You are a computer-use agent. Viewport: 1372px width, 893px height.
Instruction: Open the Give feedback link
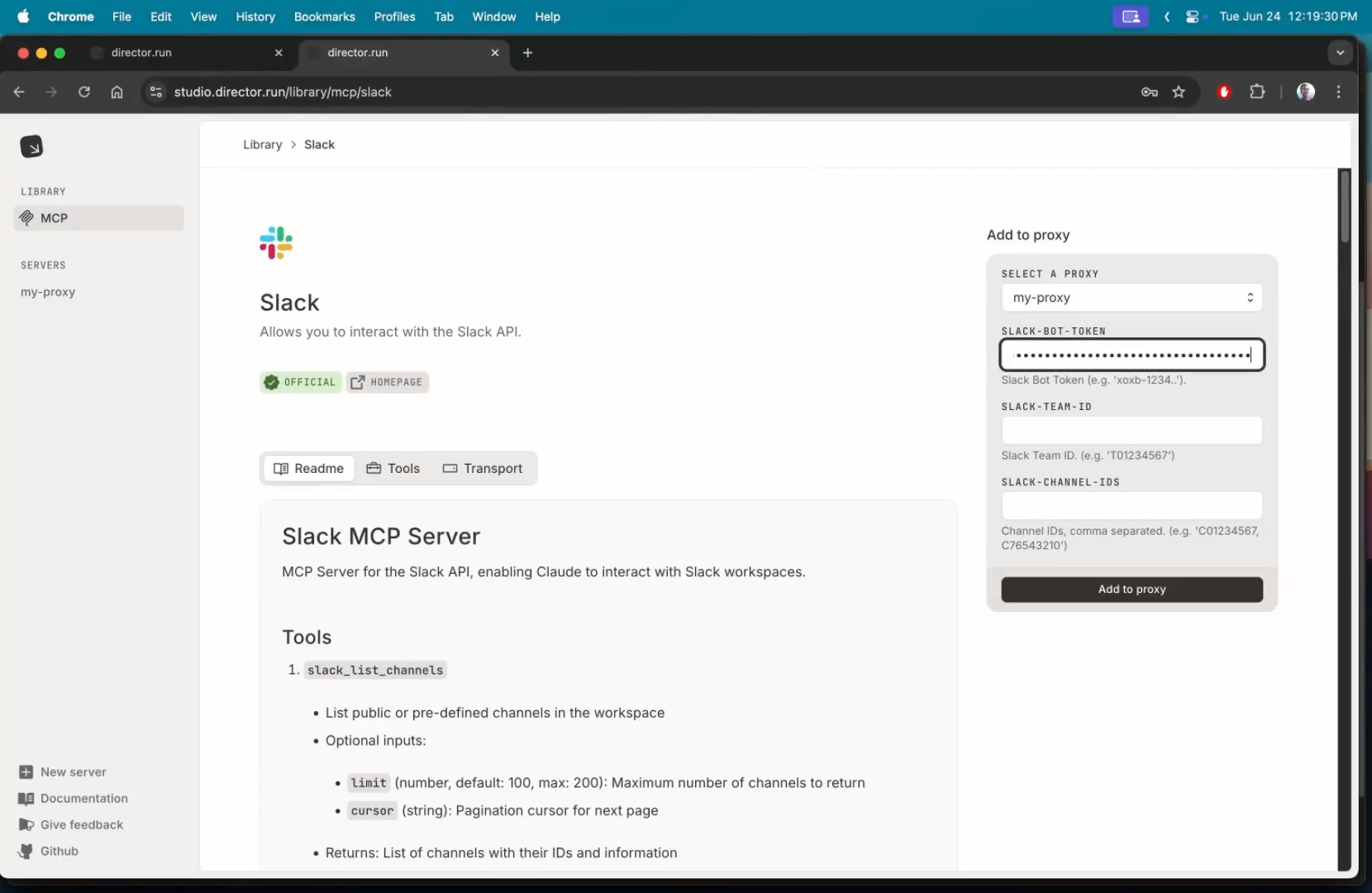coord(81,824)
